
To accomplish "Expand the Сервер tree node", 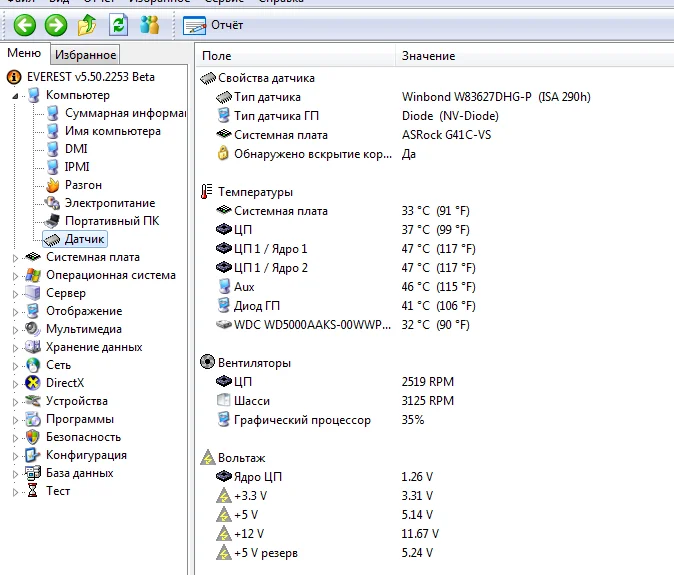I will pyautogui.click(x=15, y=294).
